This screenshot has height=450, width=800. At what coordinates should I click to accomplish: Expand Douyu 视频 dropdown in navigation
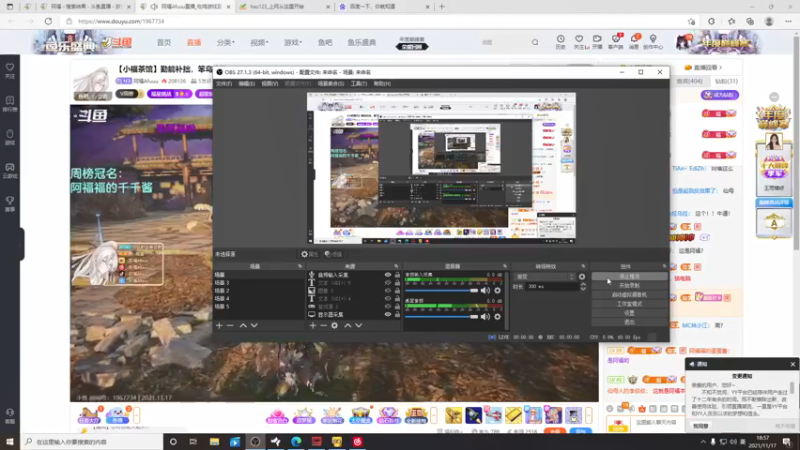259,42
